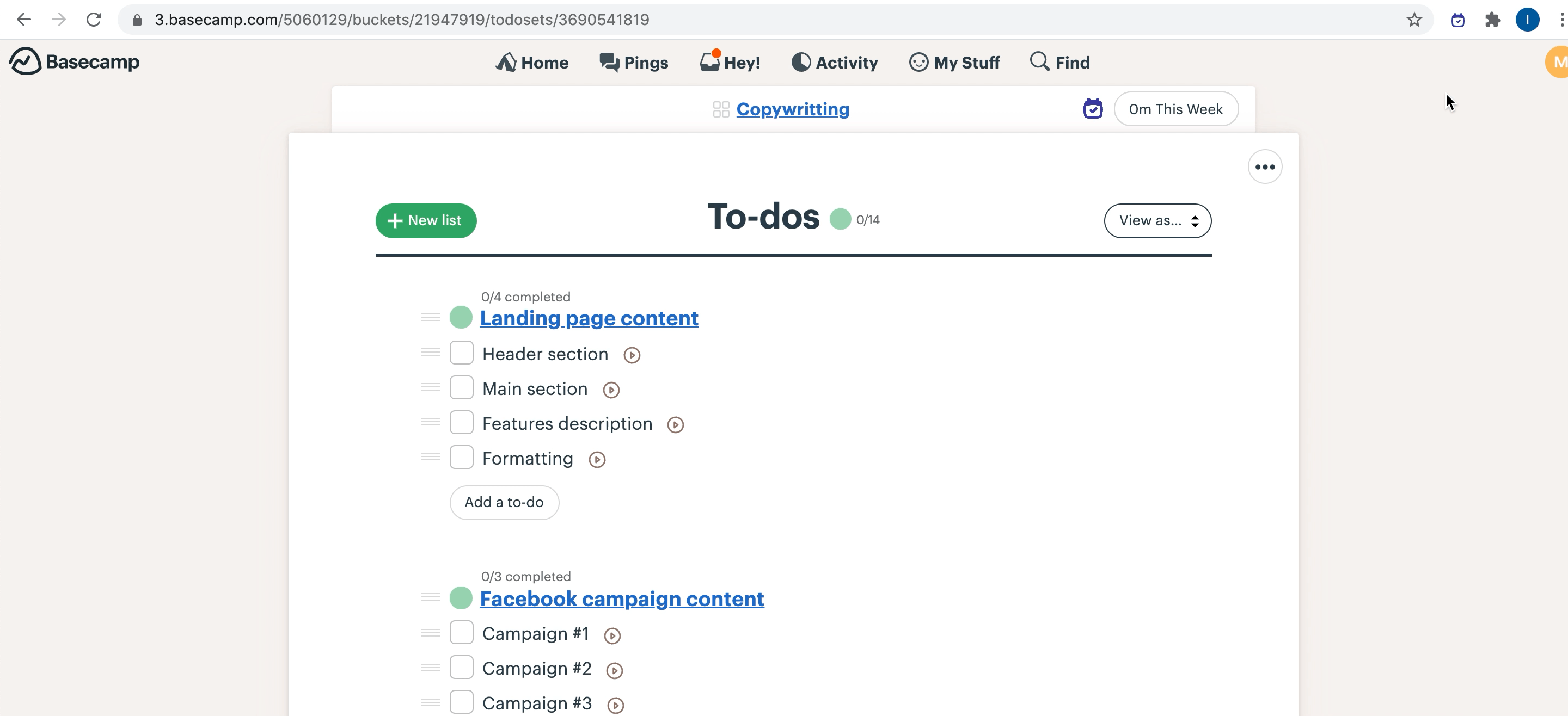Viewport: 1568px width, 716px height.
Task: Tick the Campaign #1 checkbox
Action: [461, 633]
